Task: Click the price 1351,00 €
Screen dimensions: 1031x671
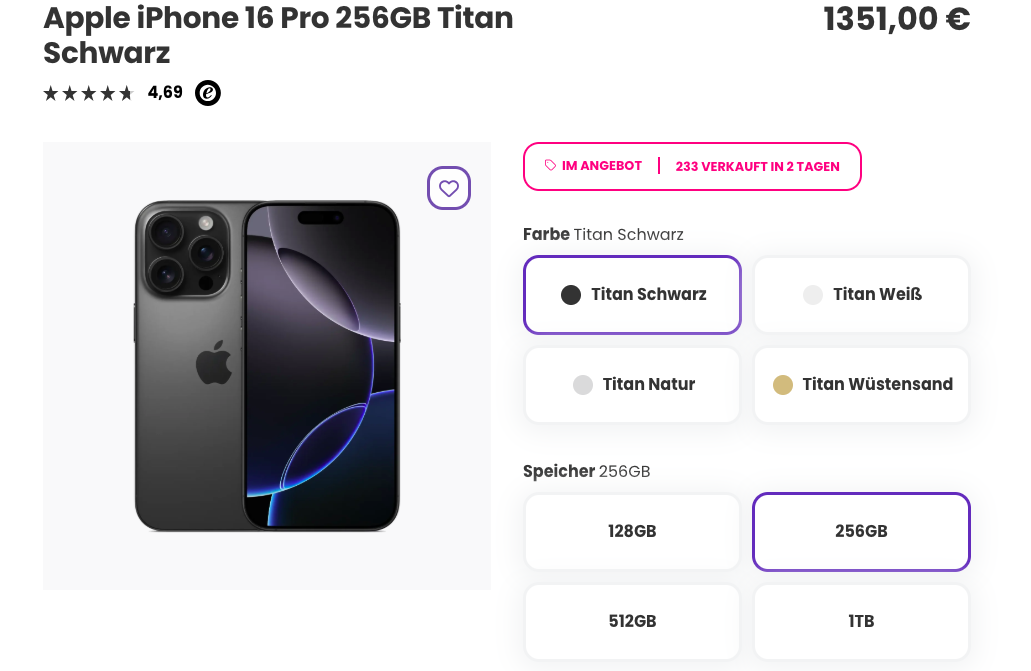Action: [x=897, y=18]
